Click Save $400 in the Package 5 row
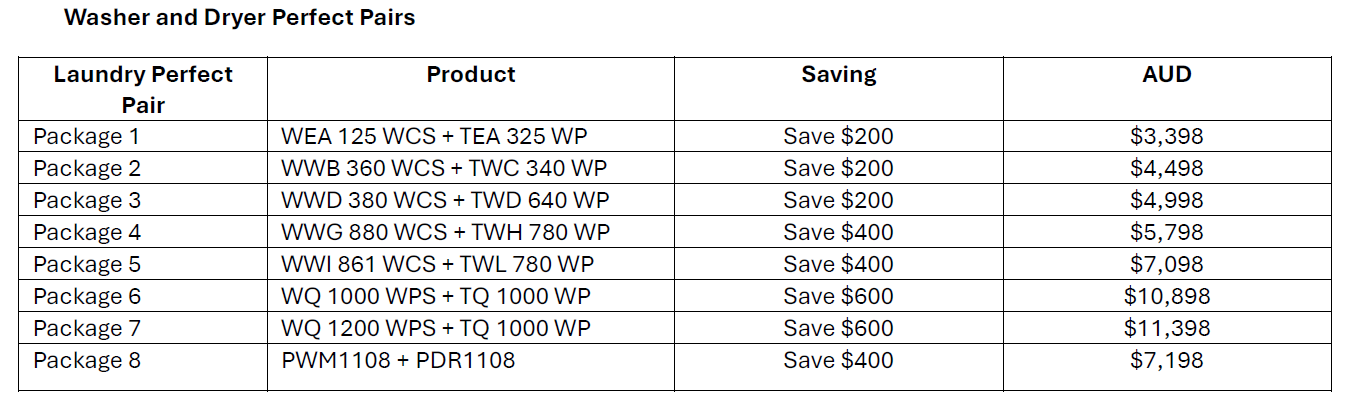Image resolution: width=1362 pixels, height=409 pixels. tap(839, 264)
